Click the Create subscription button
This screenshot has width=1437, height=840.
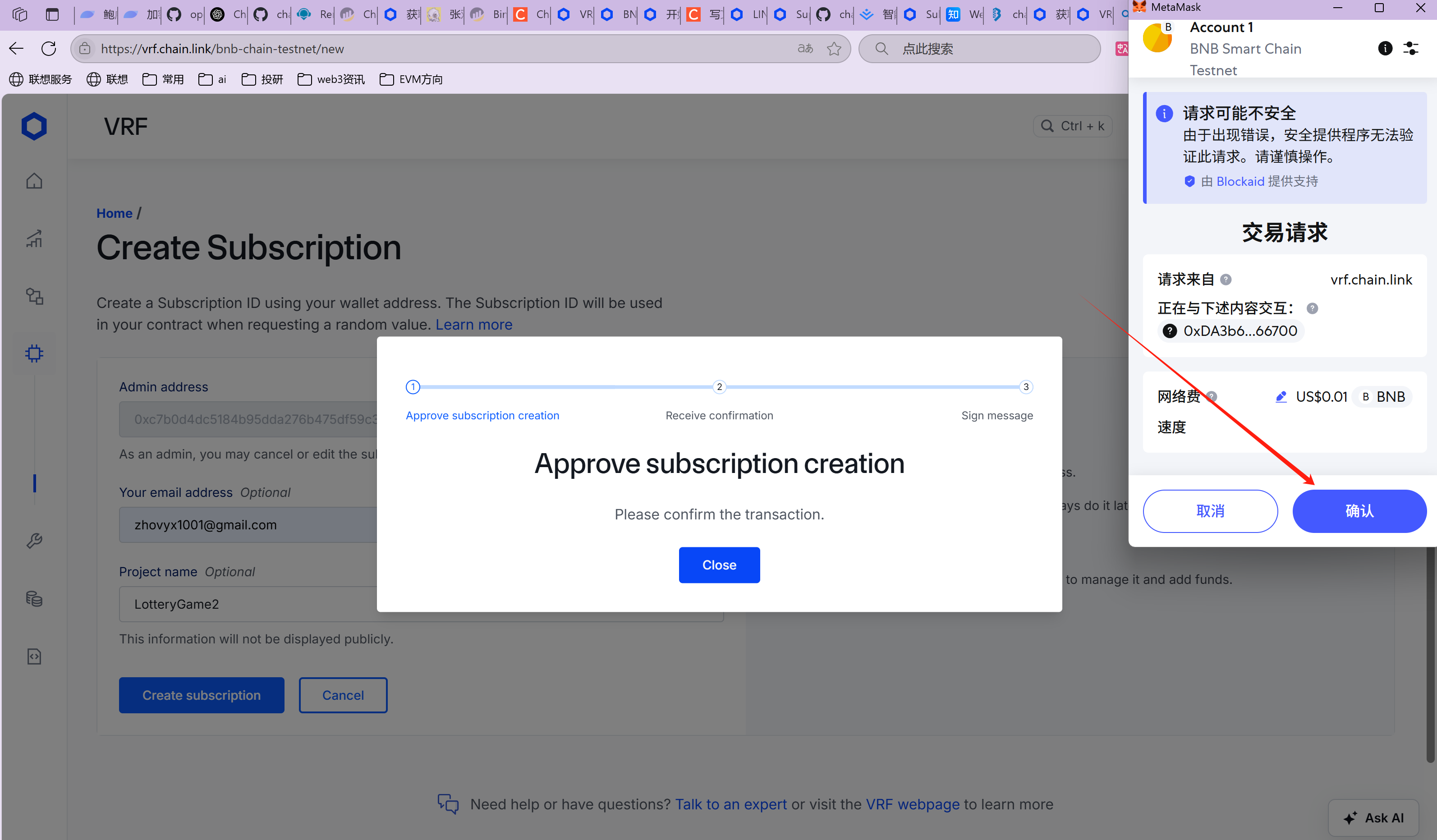click(x=201, y=694)
